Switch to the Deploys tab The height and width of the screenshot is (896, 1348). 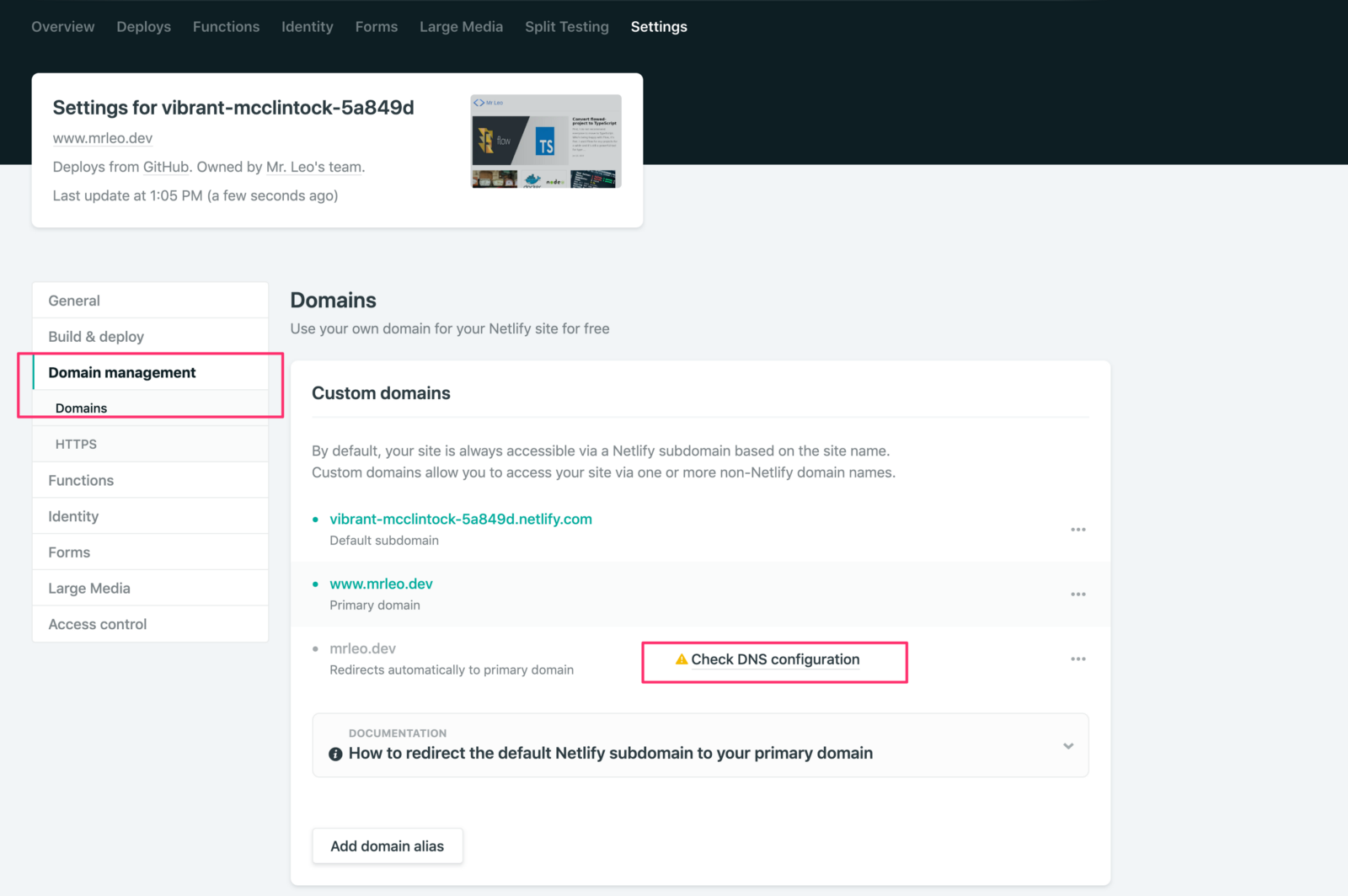tap(144, 27)
